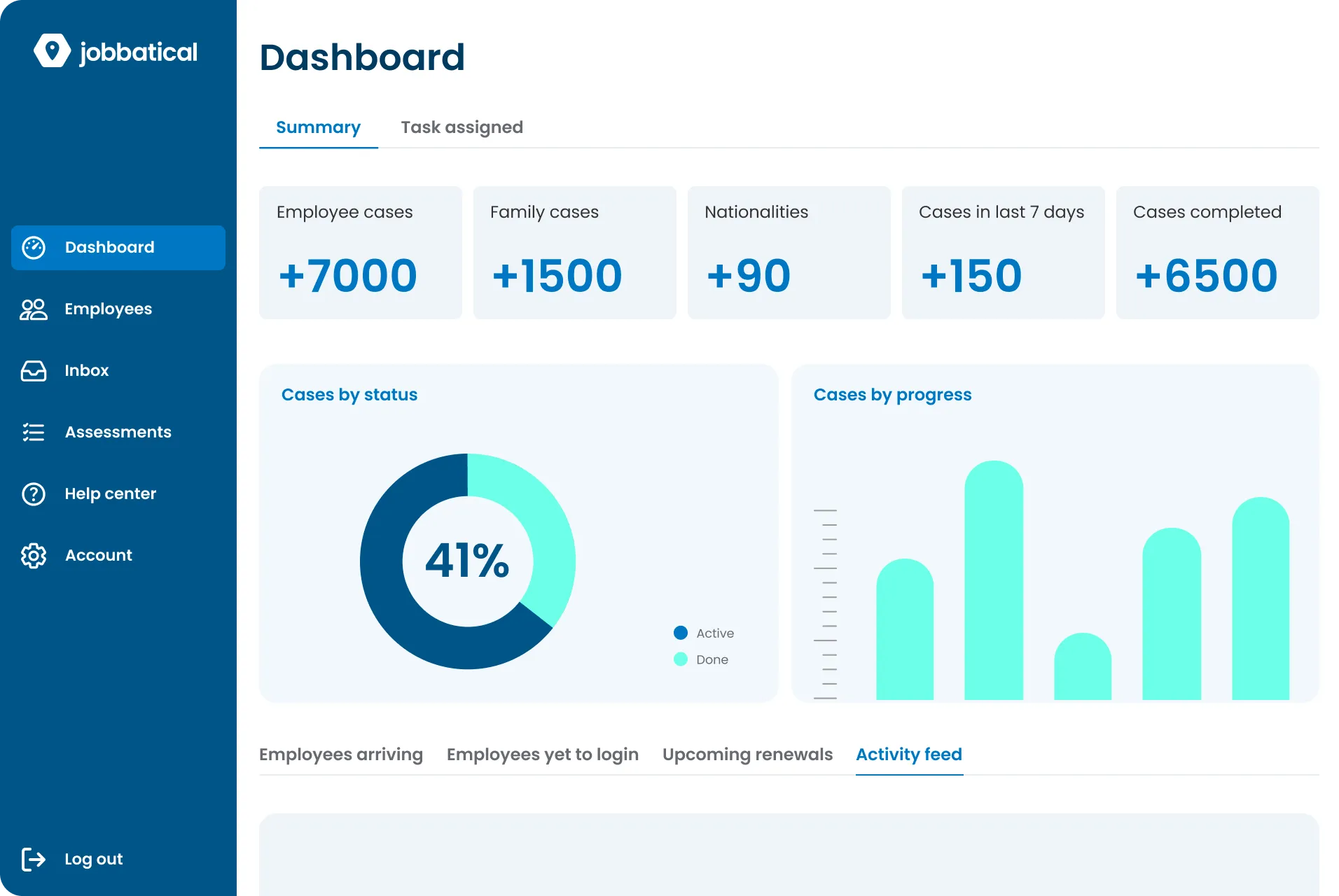The width and height of the screenshot is (1339, 896).
Task: Open Account settings via the gear icon
Action: (33, 555)
